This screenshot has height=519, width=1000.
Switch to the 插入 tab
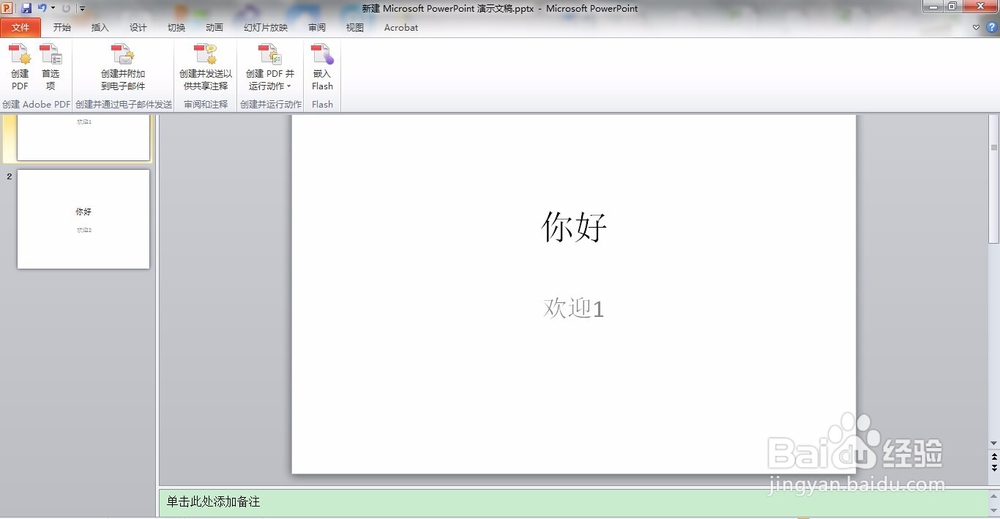coord(100,27)
